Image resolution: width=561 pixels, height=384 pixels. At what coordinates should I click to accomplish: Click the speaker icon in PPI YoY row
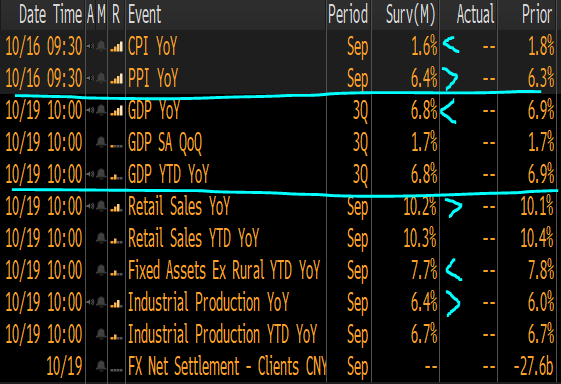(91, 78)
